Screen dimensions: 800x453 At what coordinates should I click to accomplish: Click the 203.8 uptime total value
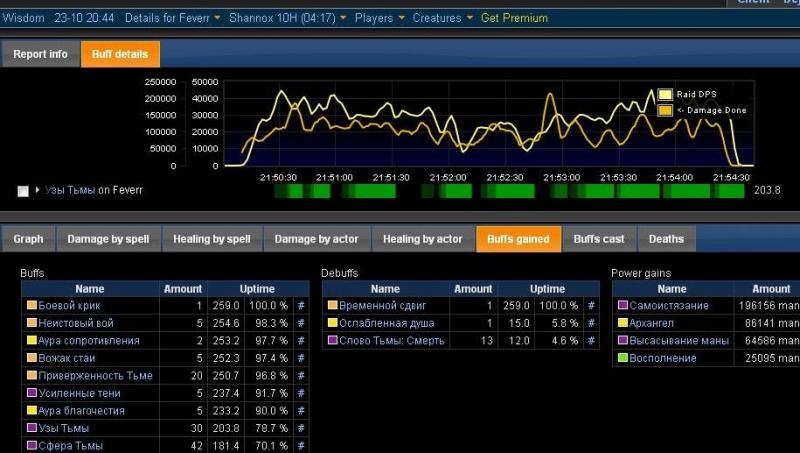click(767, 190)
